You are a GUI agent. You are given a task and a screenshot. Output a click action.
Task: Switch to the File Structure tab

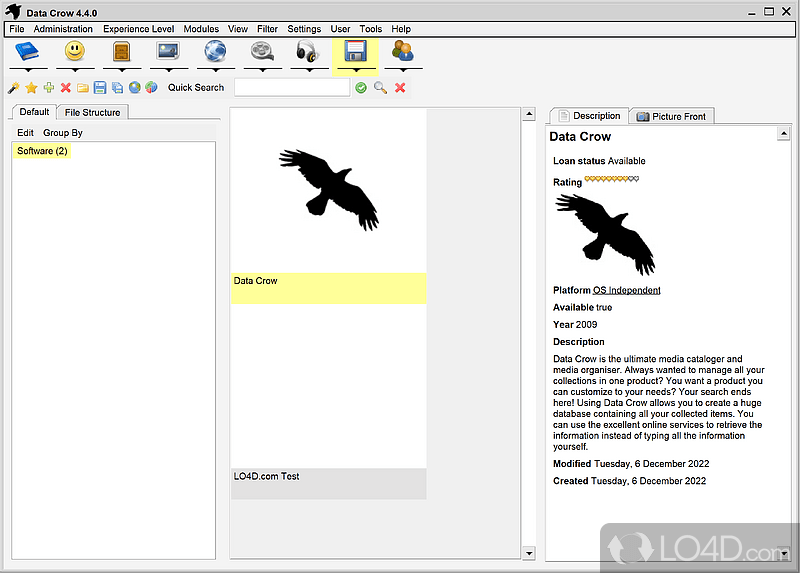(x=92, y=112)
